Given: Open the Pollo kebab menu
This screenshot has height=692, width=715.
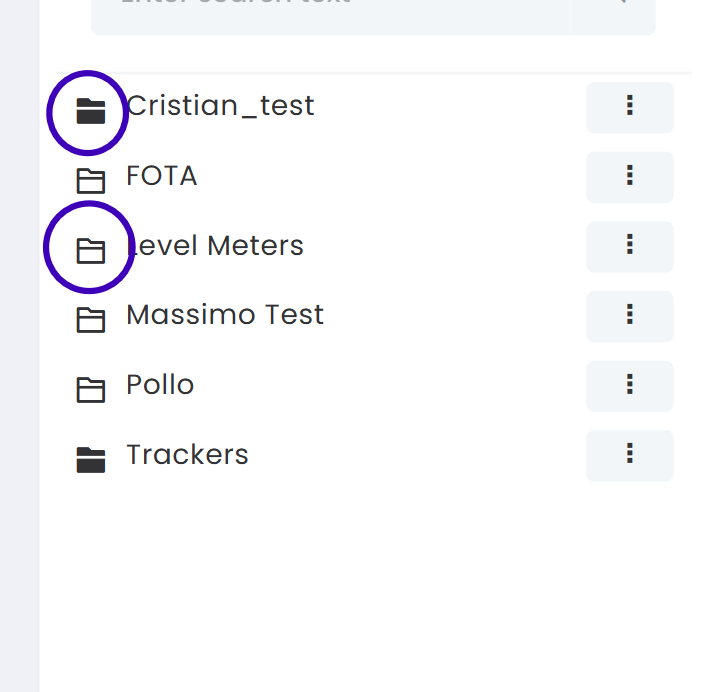Looking at the screenshot, I should [629, 385].
